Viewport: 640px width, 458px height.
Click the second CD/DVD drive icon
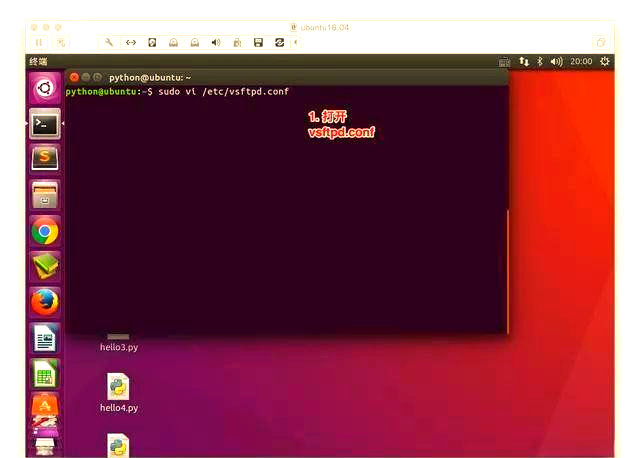[x=195, y=42]
